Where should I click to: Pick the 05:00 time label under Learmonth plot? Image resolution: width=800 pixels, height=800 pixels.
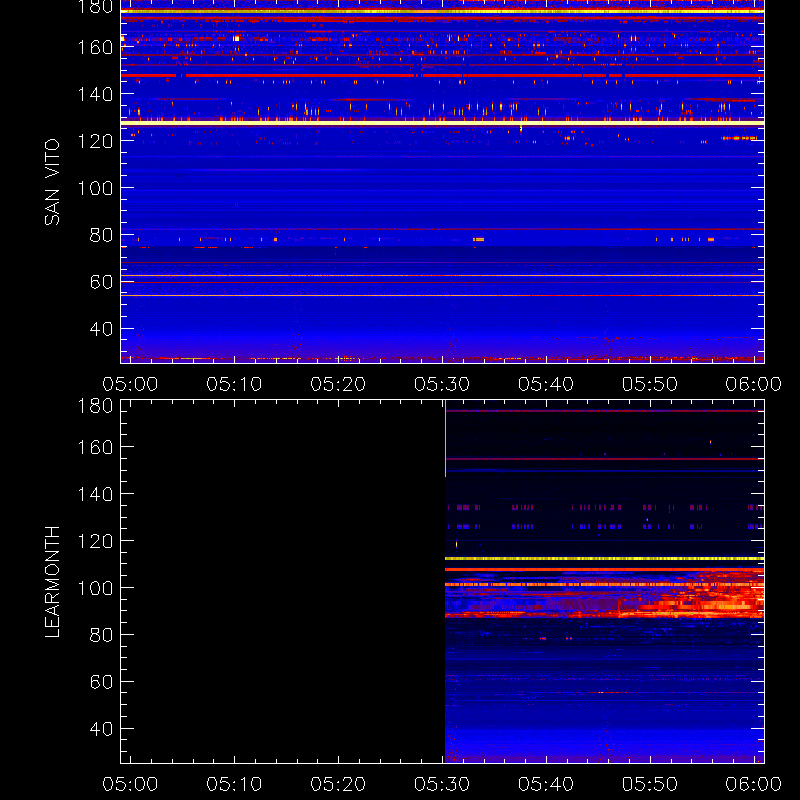coord(130,784)
